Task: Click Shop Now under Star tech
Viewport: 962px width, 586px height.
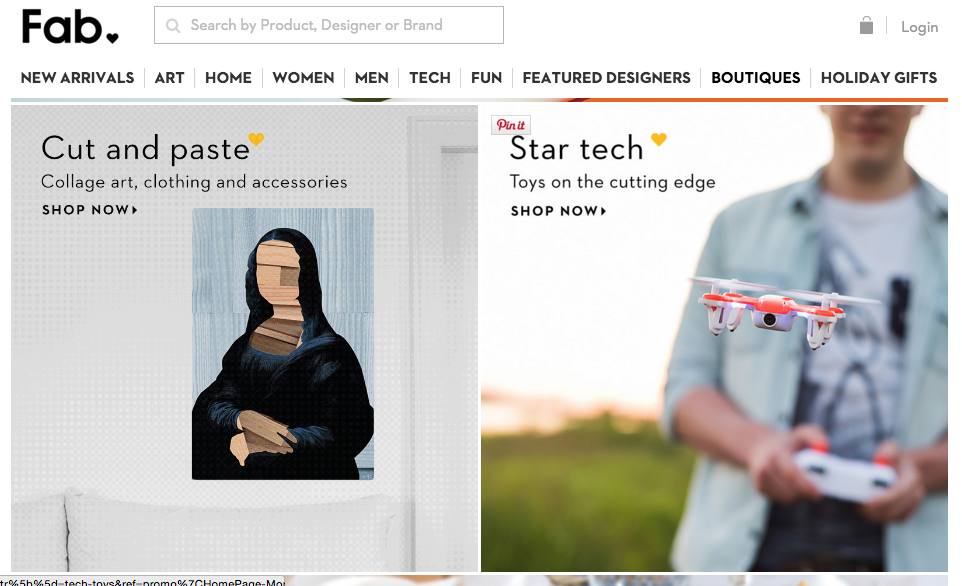Action: click(558, 211)
